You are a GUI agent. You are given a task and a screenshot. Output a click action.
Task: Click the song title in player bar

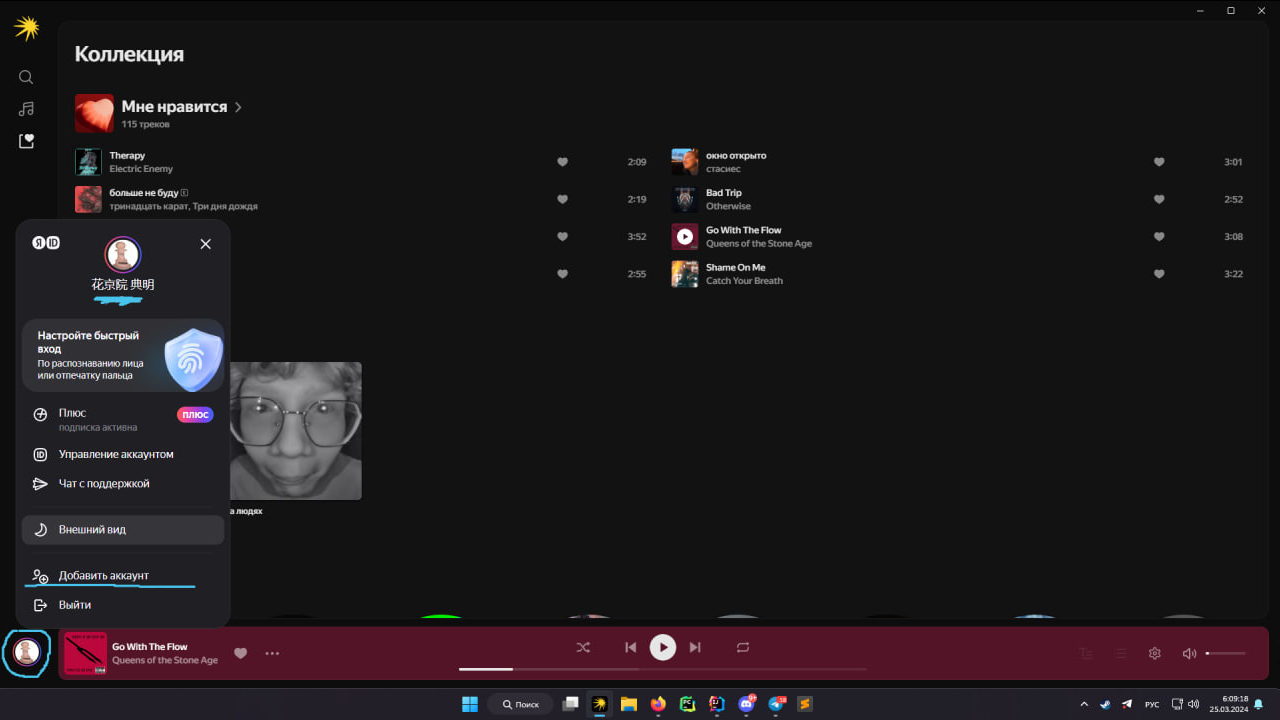[150, 647]
